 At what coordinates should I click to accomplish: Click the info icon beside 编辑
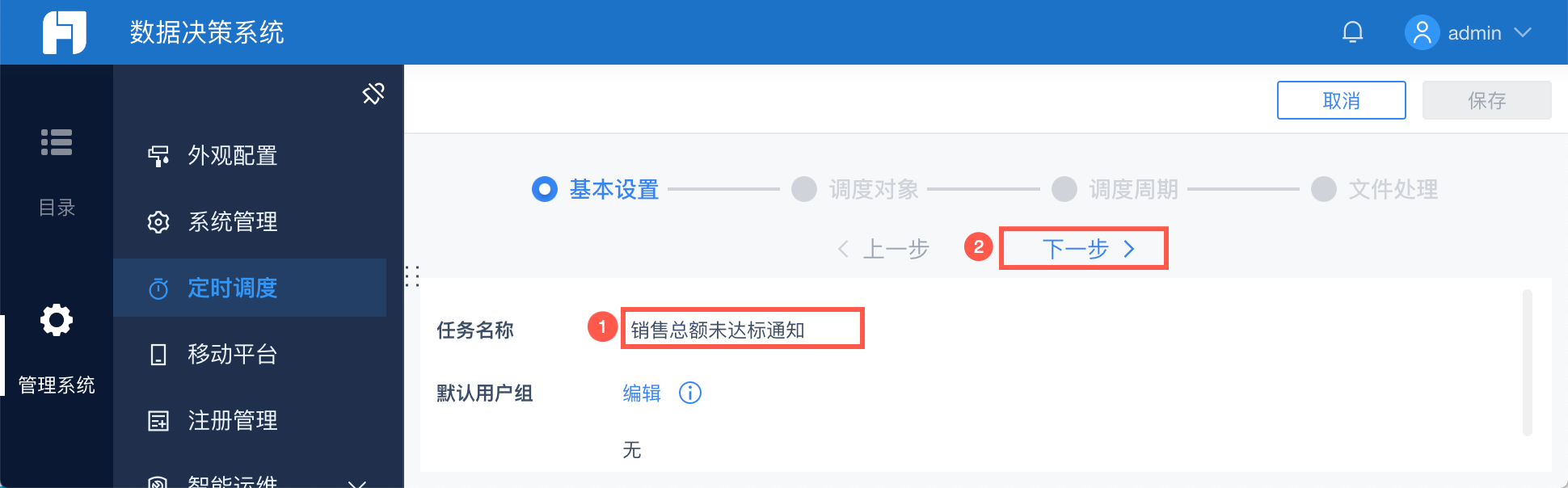point(689,393)
